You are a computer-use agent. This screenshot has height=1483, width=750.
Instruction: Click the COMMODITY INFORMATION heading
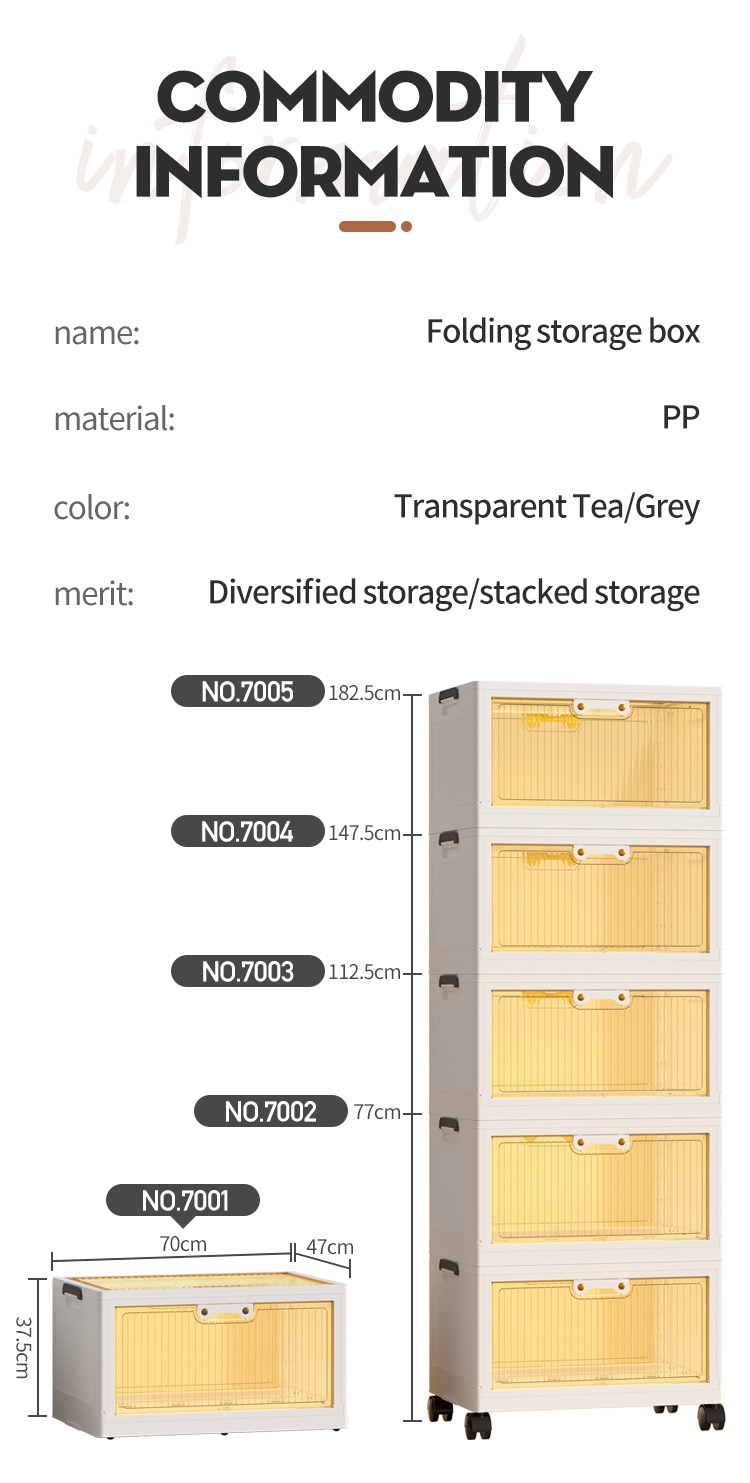click(374, 135)
